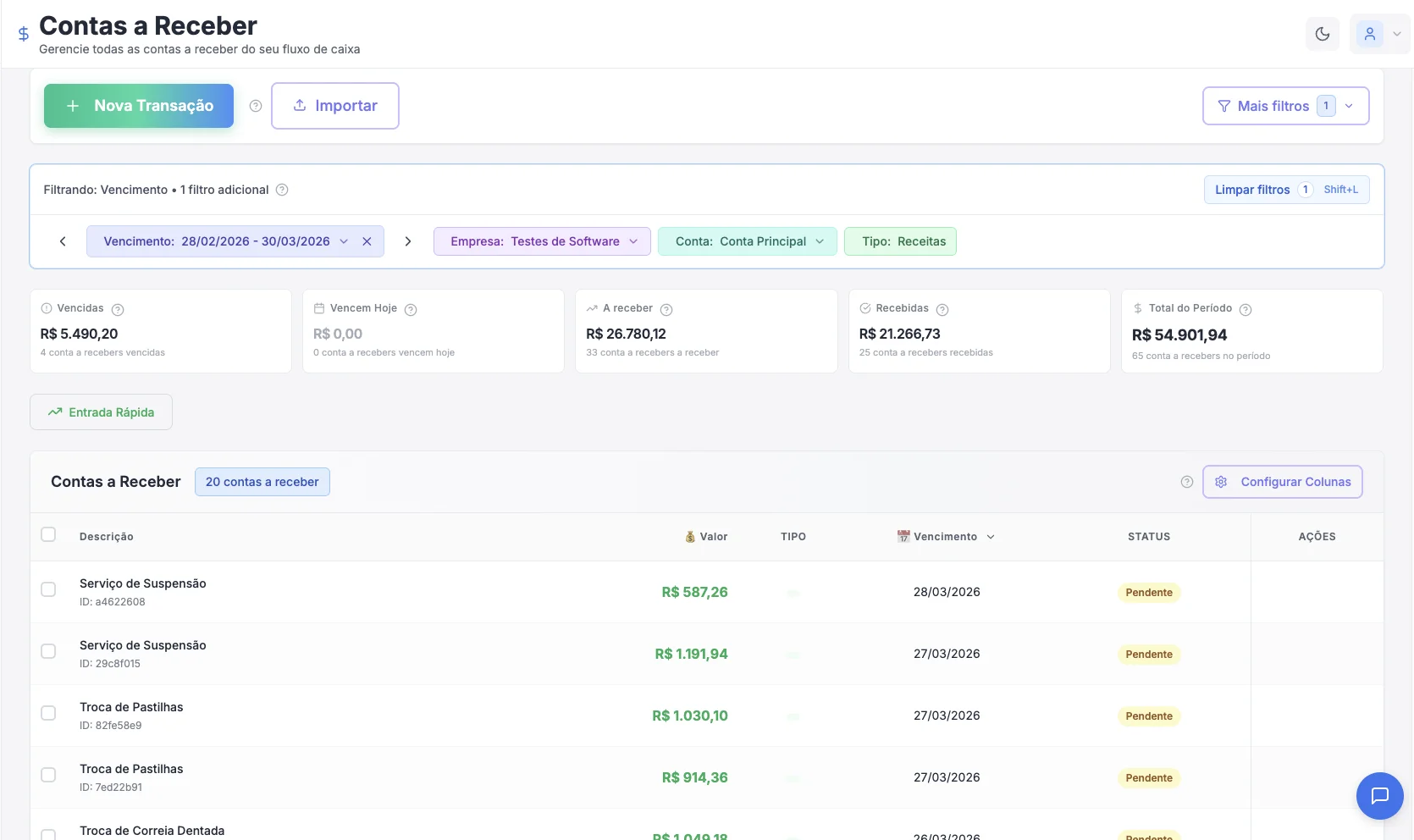
Task: Go to next date period arrow
Action: point(408,241)
